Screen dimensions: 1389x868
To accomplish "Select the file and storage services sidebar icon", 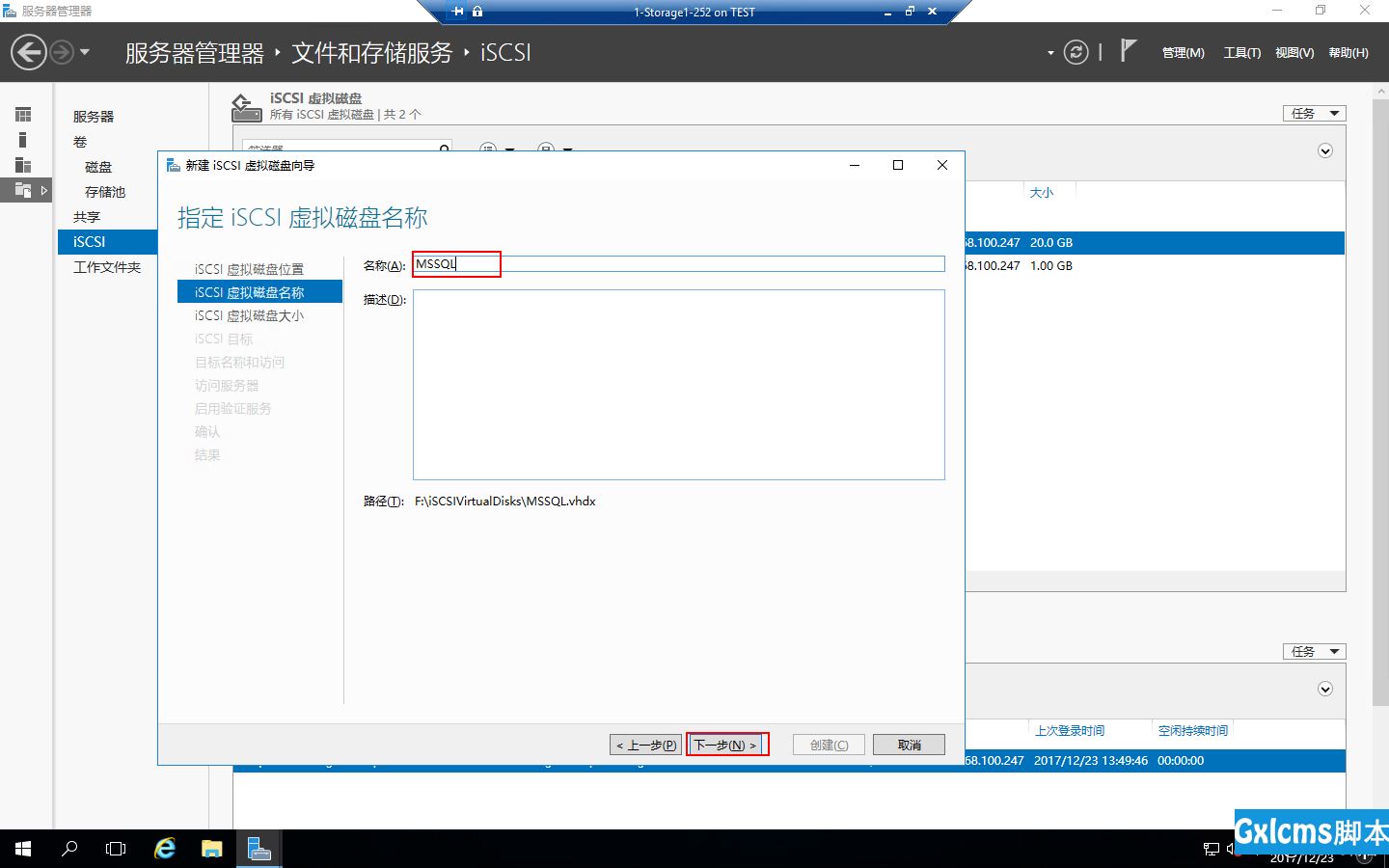I will [23, 190].
